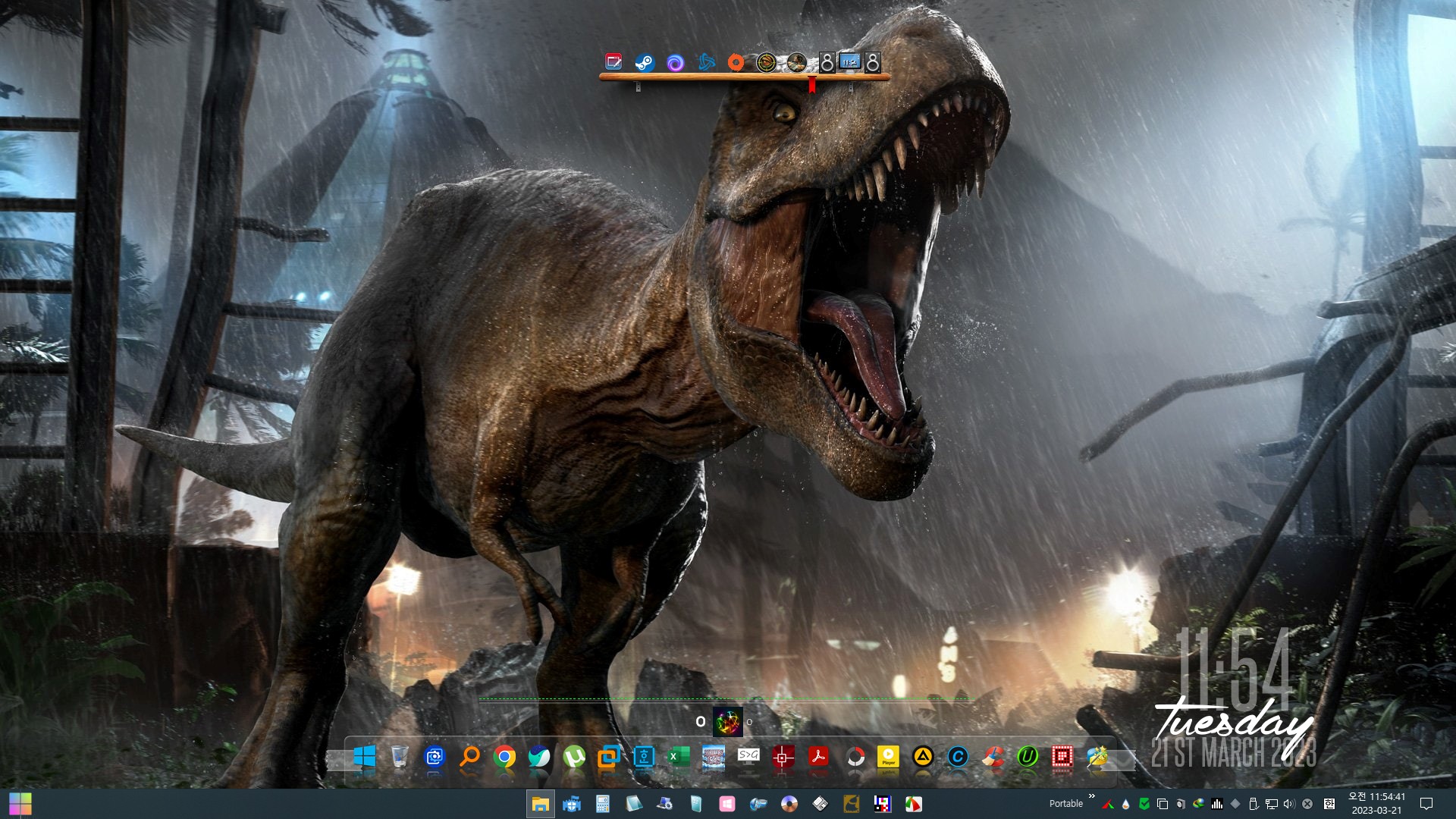
Task: Click the green shield icon in the system tray
Action: click(x=1144, y=804)
